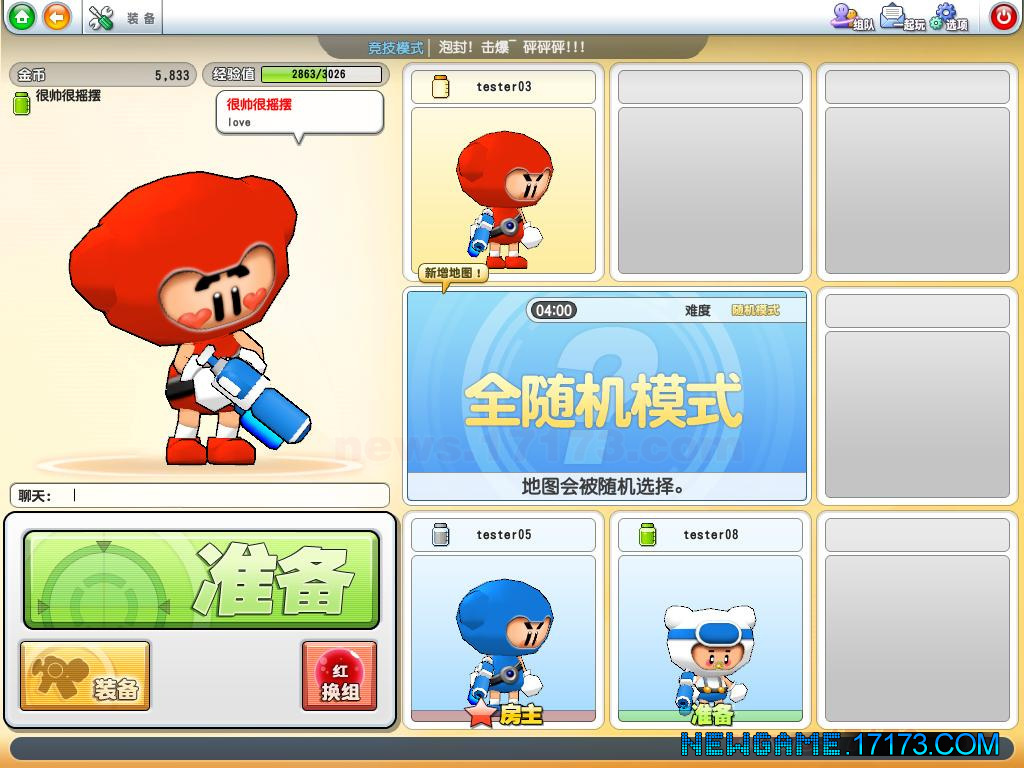Click the tester03 name label
Screen dimensions: 1024x768
click(x=504, y=86)
